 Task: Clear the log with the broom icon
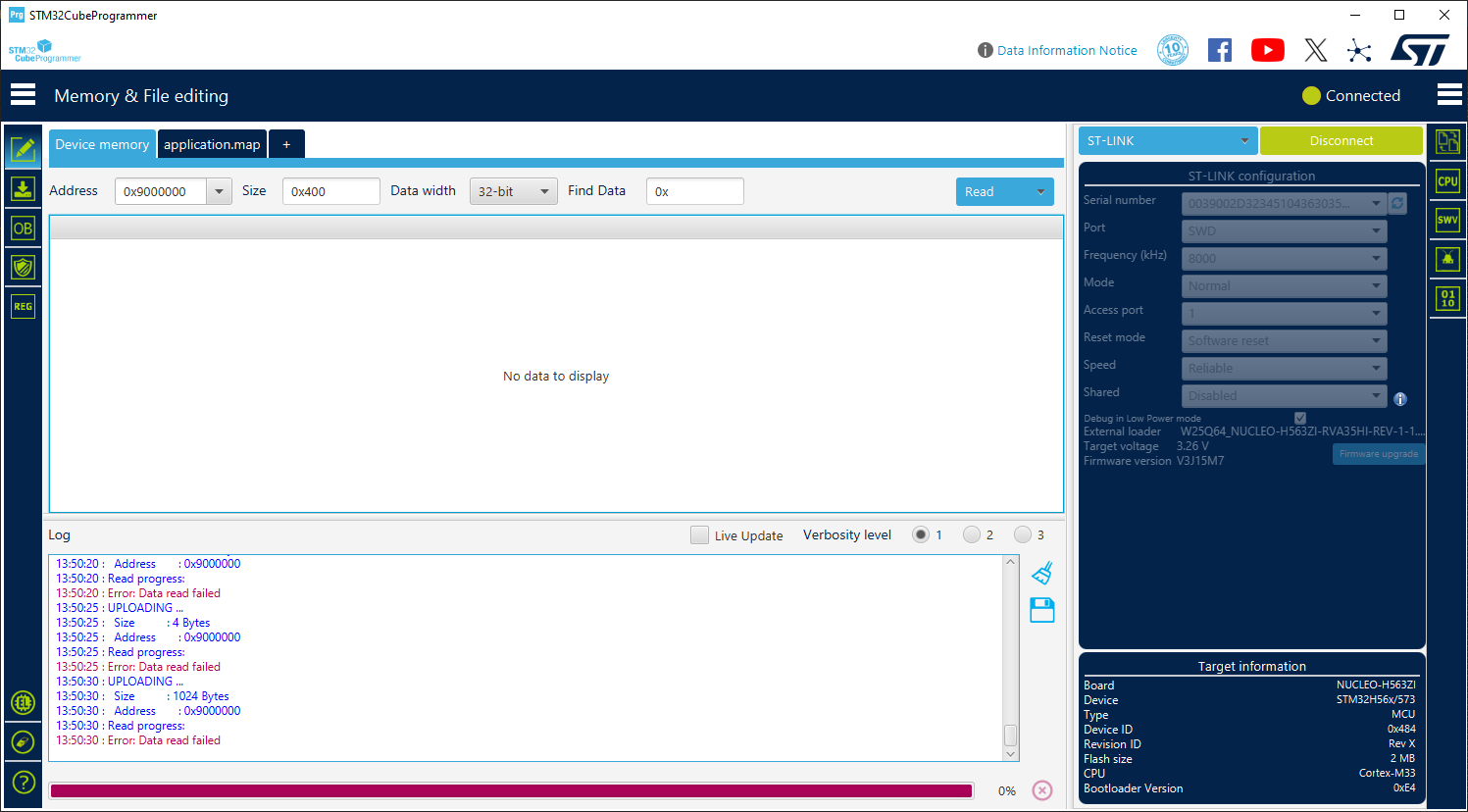[1041, 573]
